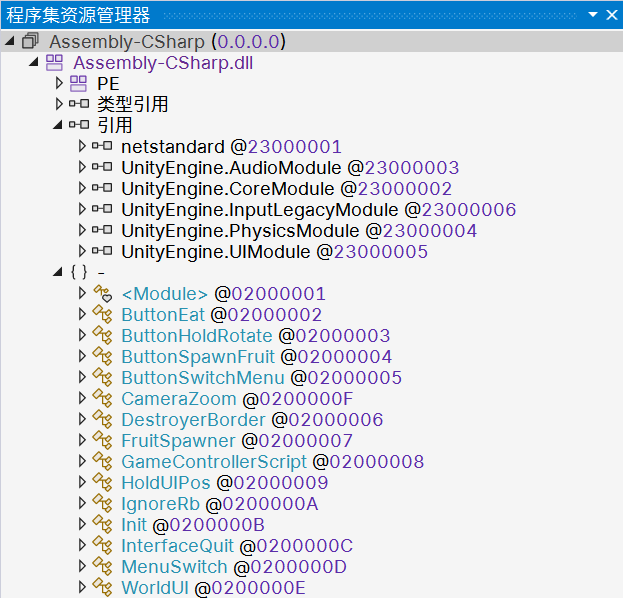Expand the FruitSpawner class node
The image size is (623, 598).
82,440
